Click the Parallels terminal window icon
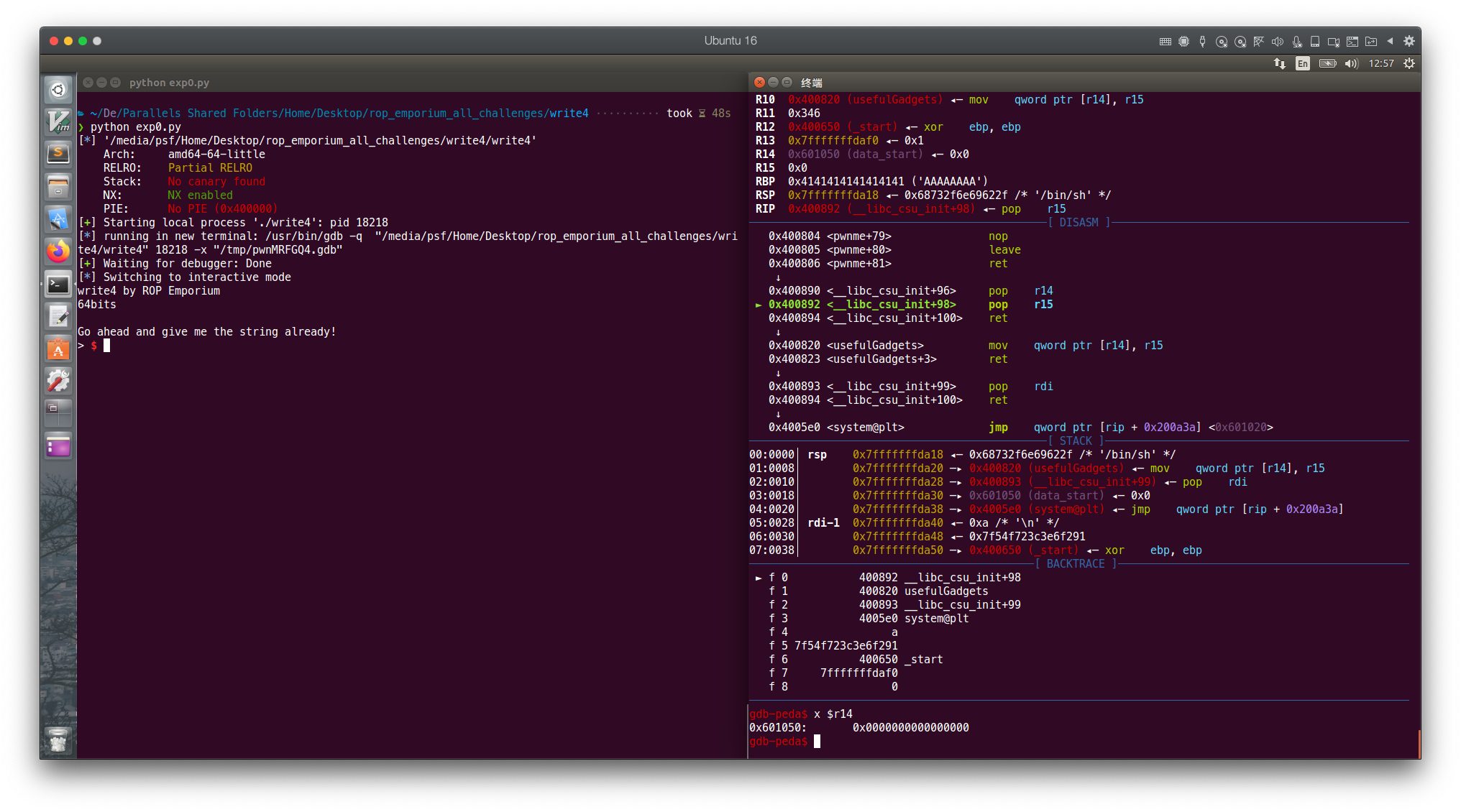Viewport: 1461px width, 812px height. (x=1352, y=42)
